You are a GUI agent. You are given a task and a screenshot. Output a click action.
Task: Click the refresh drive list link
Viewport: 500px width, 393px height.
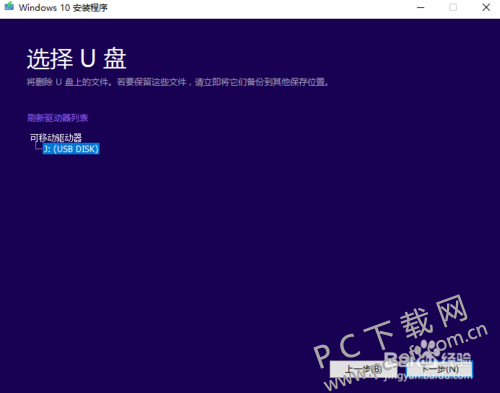(57, 118)
